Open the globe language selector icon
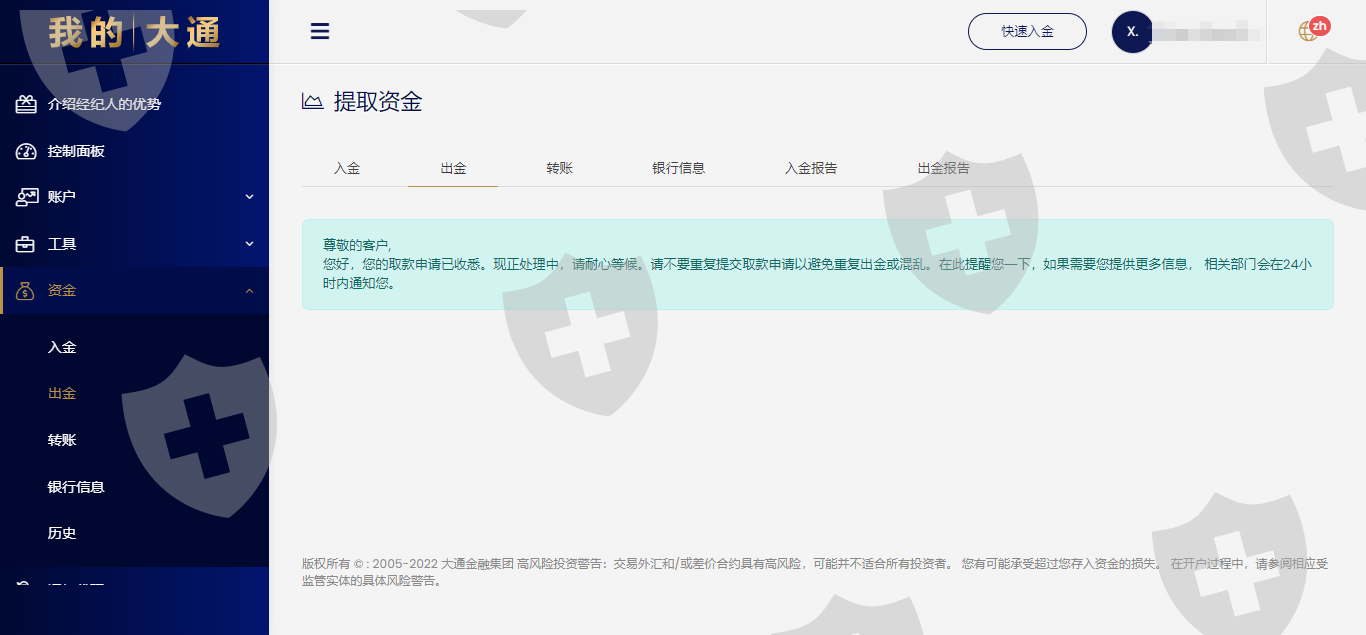Screen dimensions: 1366x635 (1308, 31)
